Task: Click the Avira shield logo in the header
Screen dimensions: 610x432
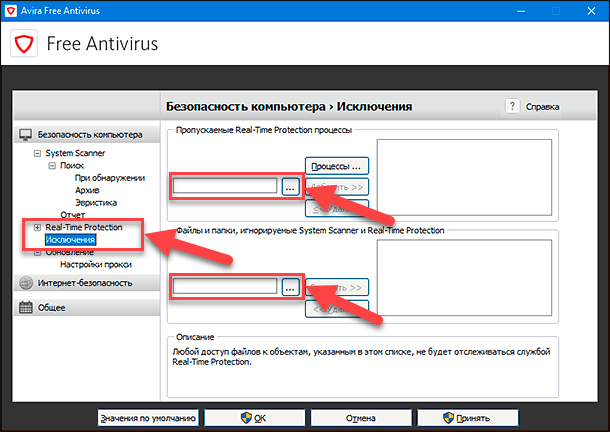Action: tap(24, 43)
